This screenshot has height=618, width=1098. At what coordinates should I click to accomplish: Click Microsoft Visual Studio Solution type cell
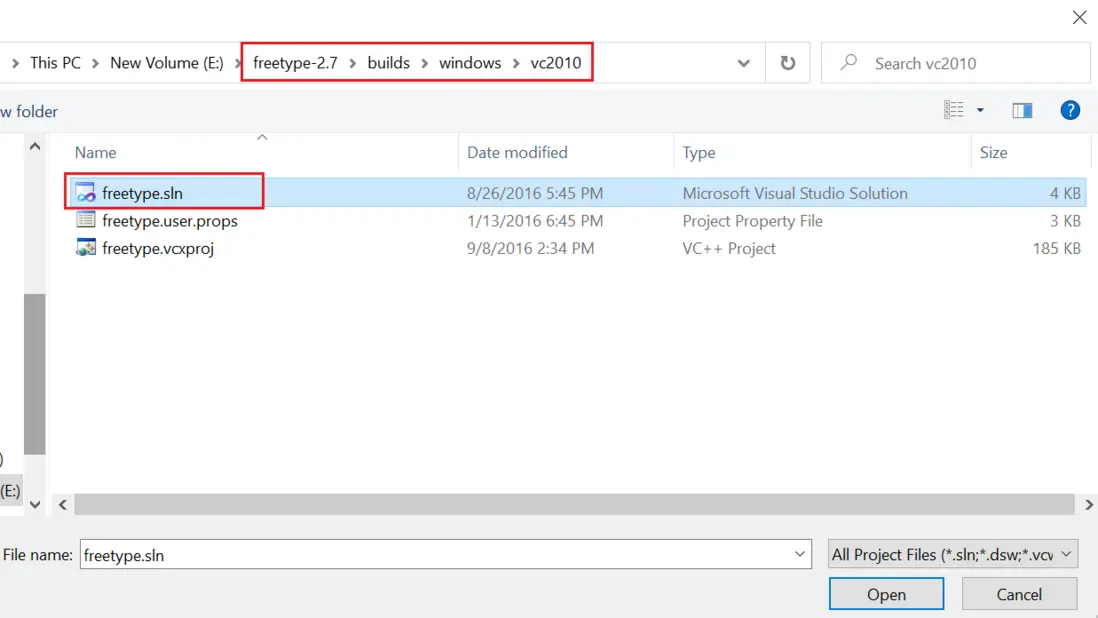[x=795, y=193]
